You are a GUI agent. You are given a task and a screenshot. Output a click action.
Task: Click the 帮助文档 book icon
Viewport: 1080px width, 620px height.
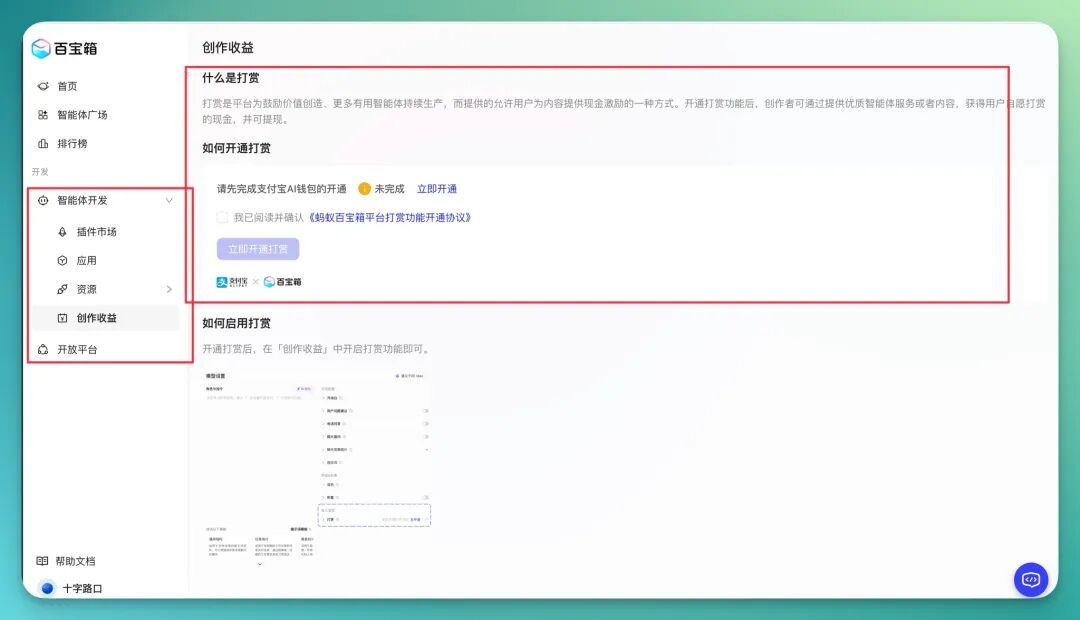click(x=42, y=561)
